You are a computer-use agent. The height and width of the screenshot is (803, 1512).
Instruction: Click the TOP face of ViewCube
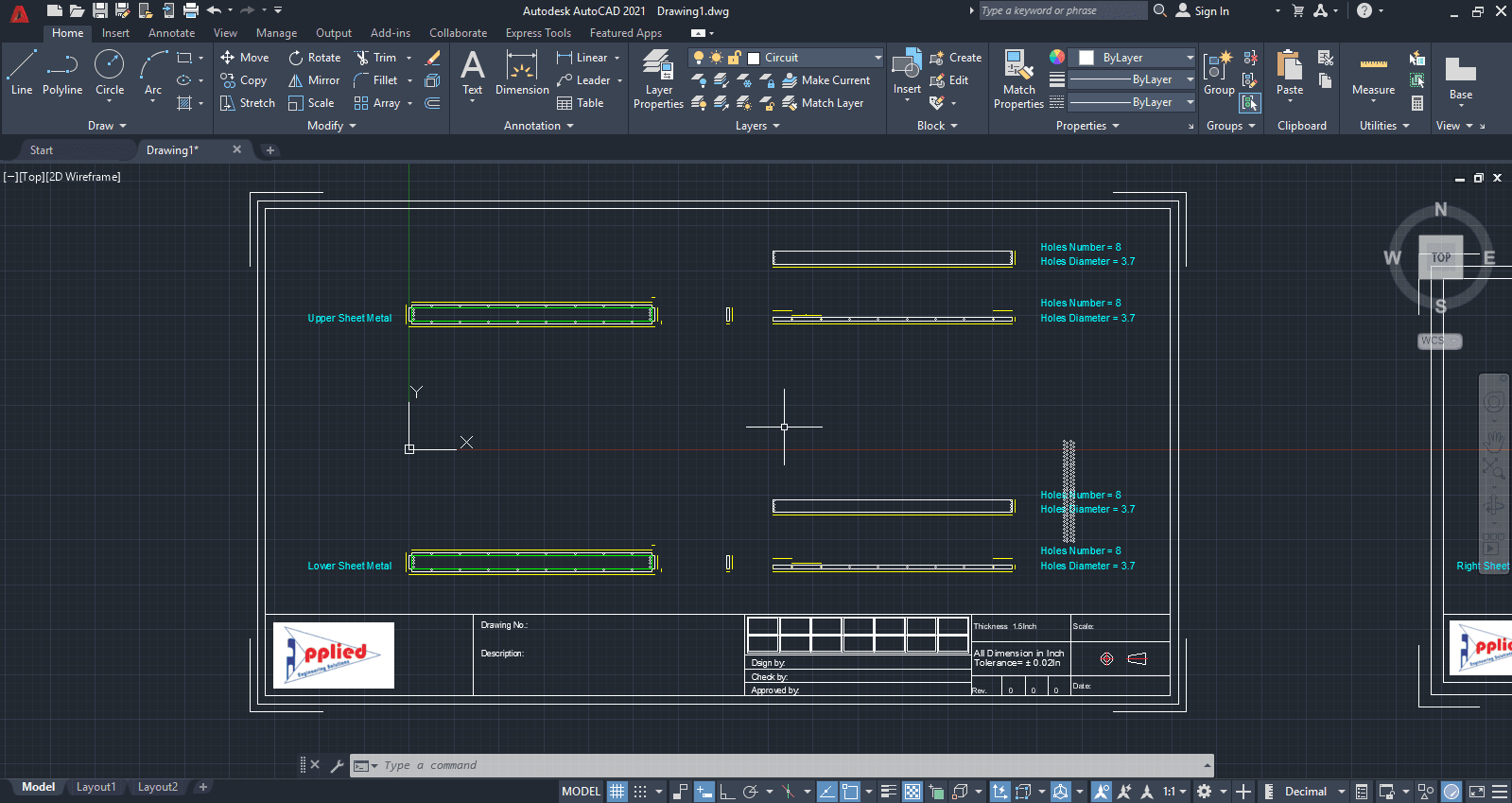[1440, 256]
